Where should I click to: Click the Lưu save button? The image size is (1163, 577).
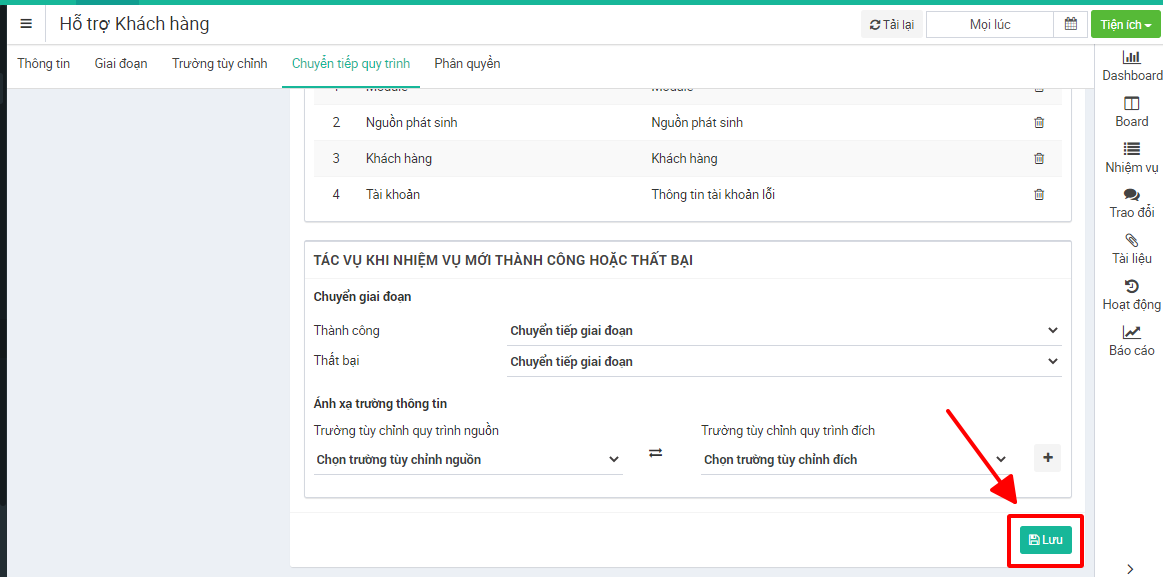point(1045,540)
